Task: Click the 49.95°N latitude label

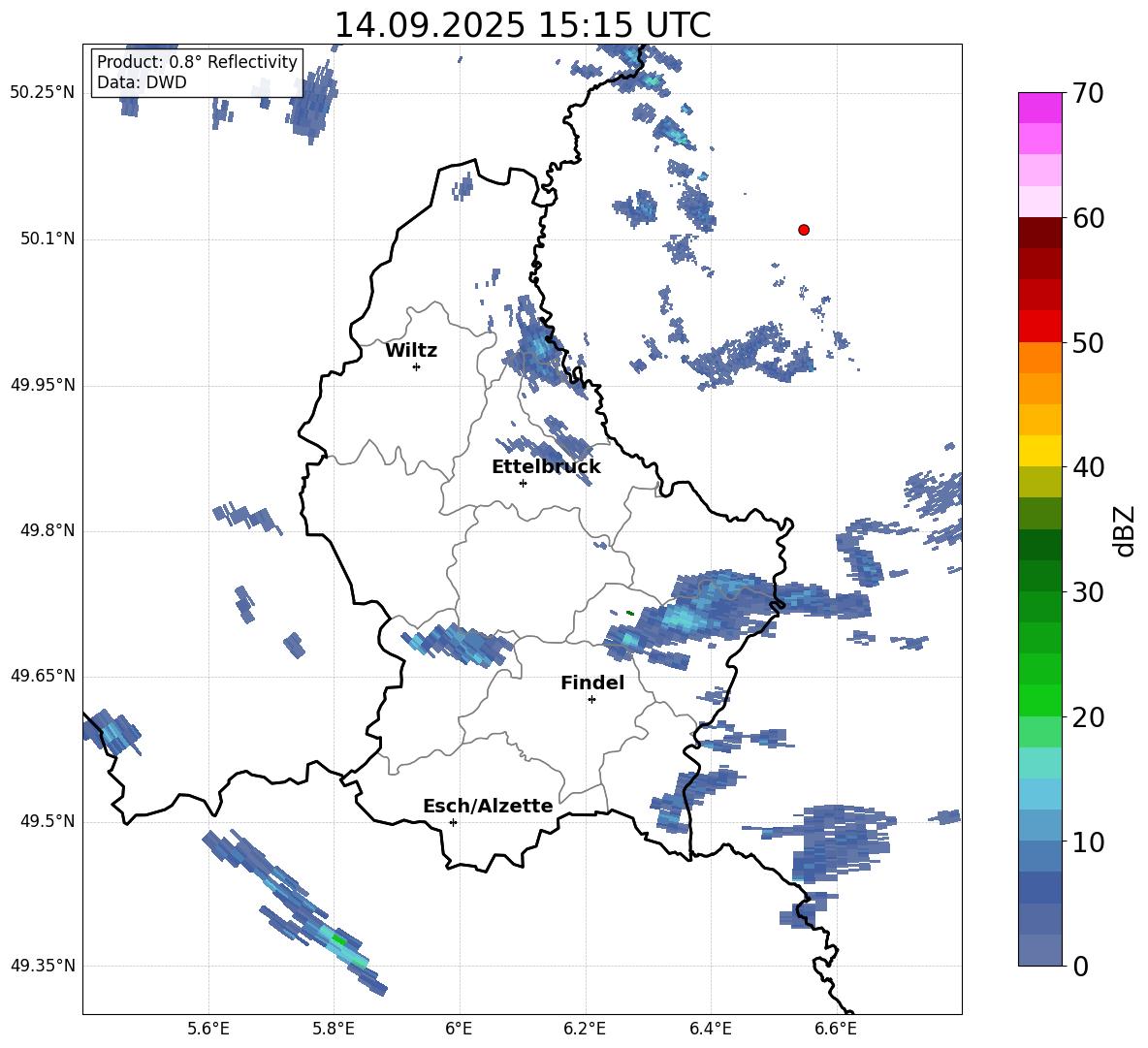Action: pos(43,385)
